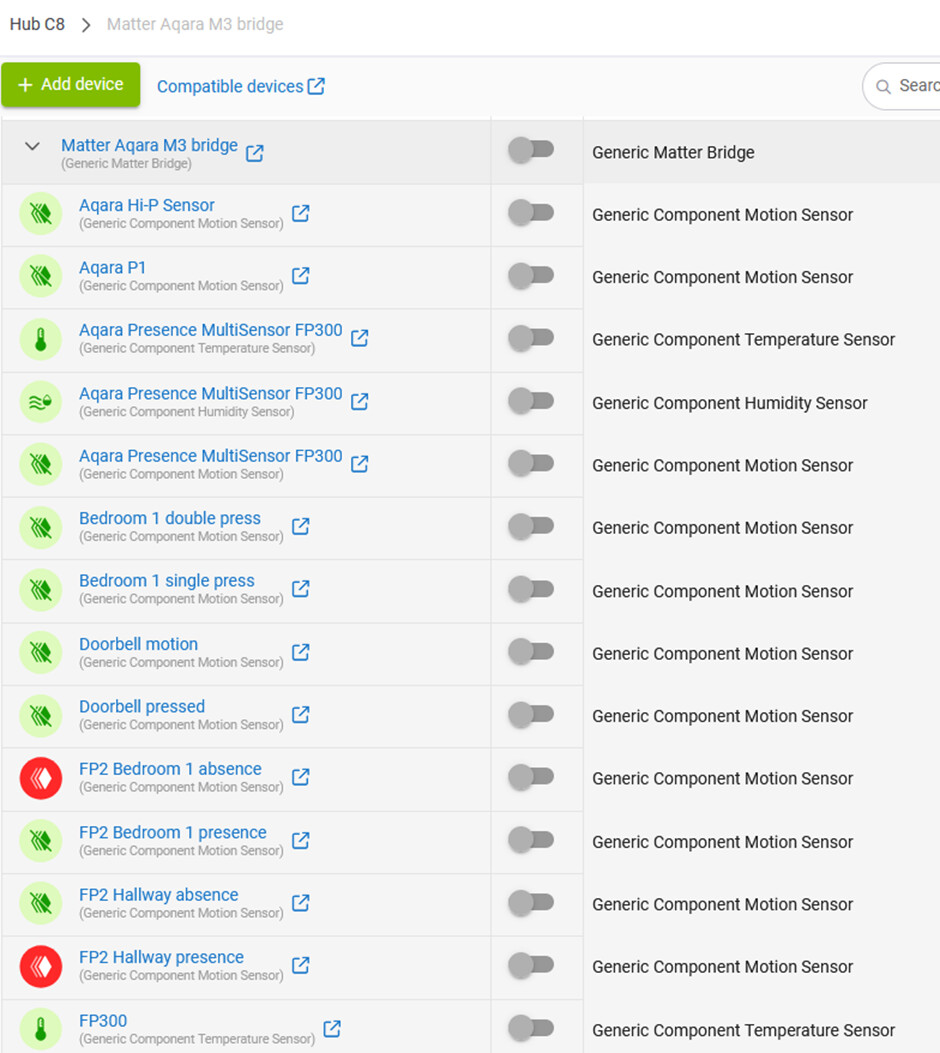Click the motion icon for FP2 Bedroom 1 presence
The image size is (940, 1053).
click(x=41, y=840)
